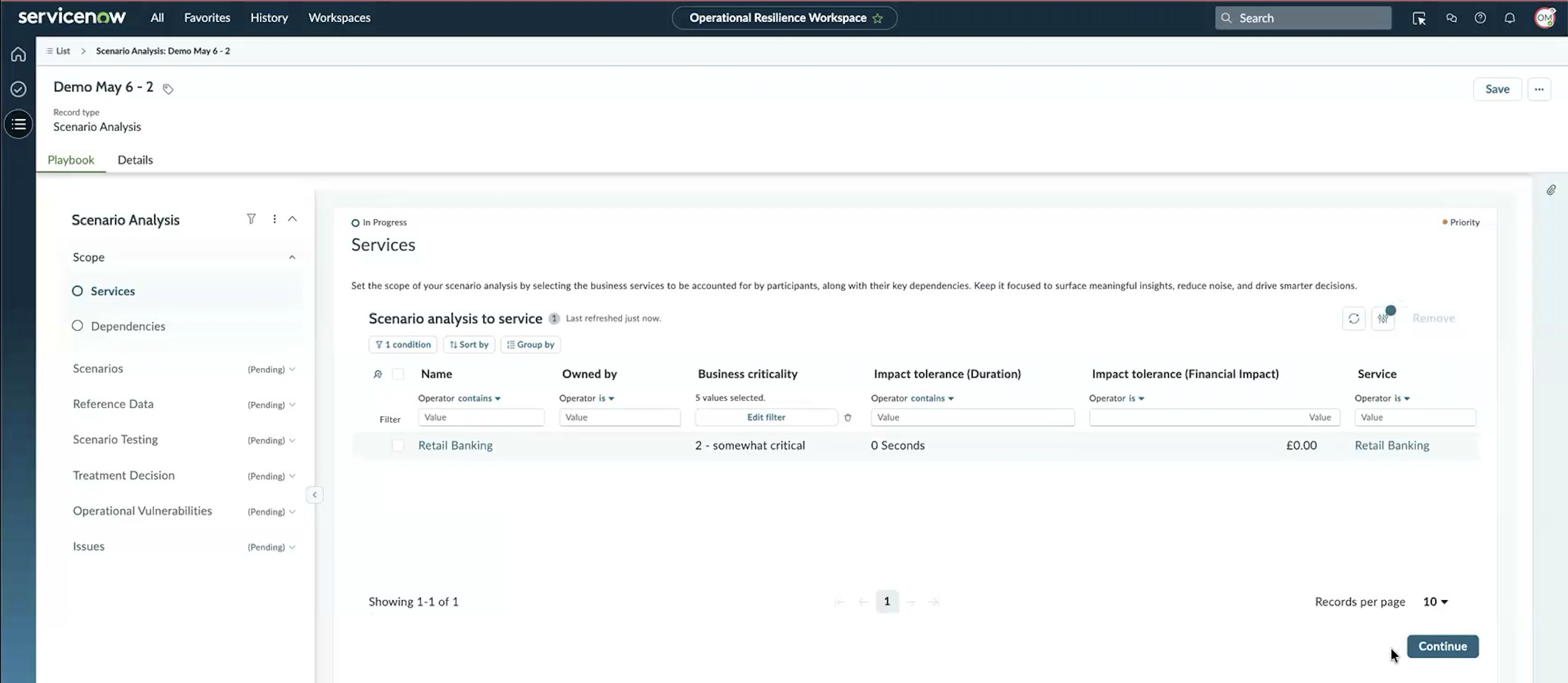Click the ServiceNow logo
Screen dimensions: 1568x683
[72, 17]
